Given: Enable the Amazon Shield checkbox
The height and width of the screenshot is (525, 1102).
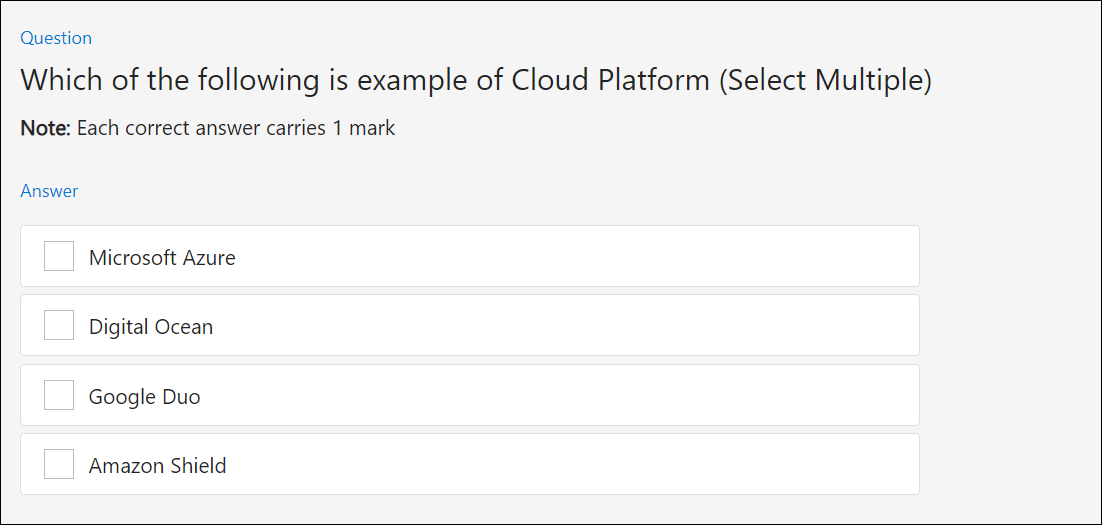Looking at the screenshot, I should coord(59,464).
